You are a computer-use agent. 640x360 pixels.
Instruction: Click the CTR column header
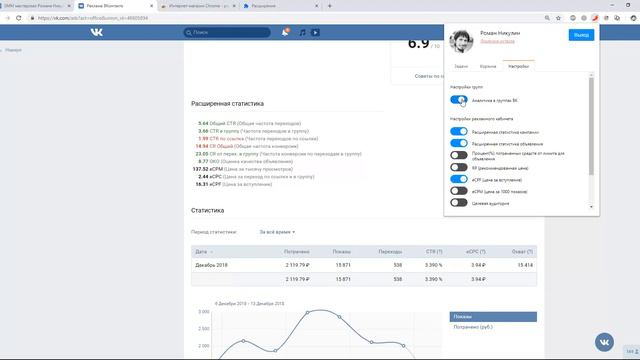tap(434, 252)
